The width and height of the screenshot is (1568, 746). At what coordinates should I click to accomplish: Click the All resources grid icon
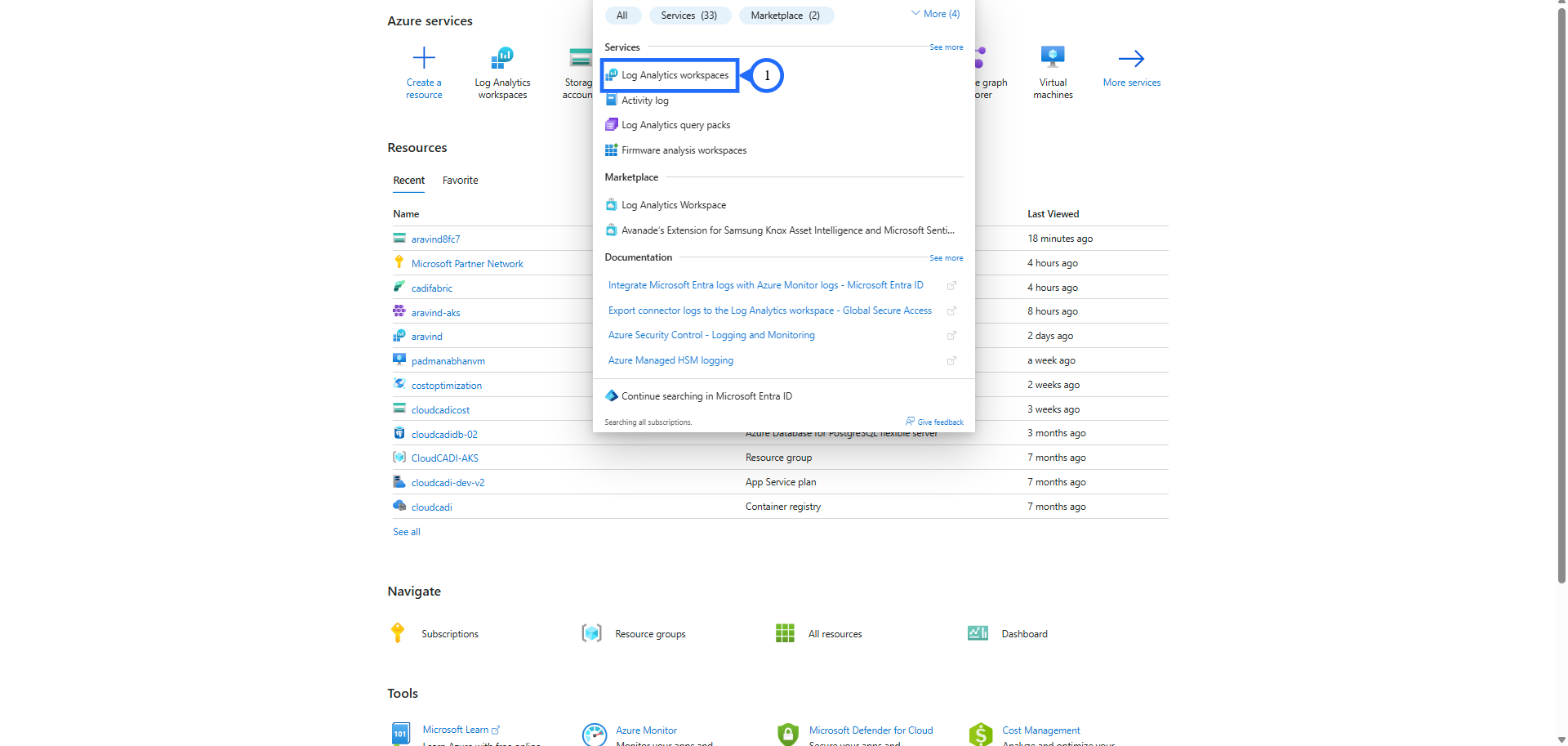[x=785, y=633]
